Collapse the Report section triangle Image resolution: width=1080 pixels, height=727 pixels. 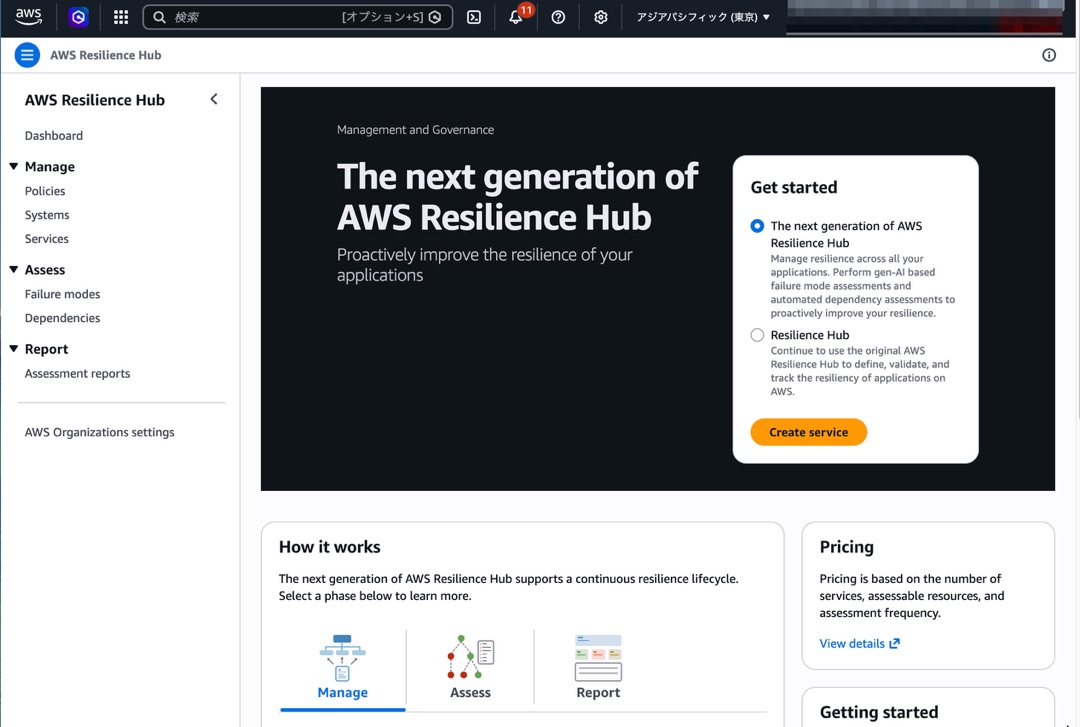pyautogui.click(x=14, y=349)
